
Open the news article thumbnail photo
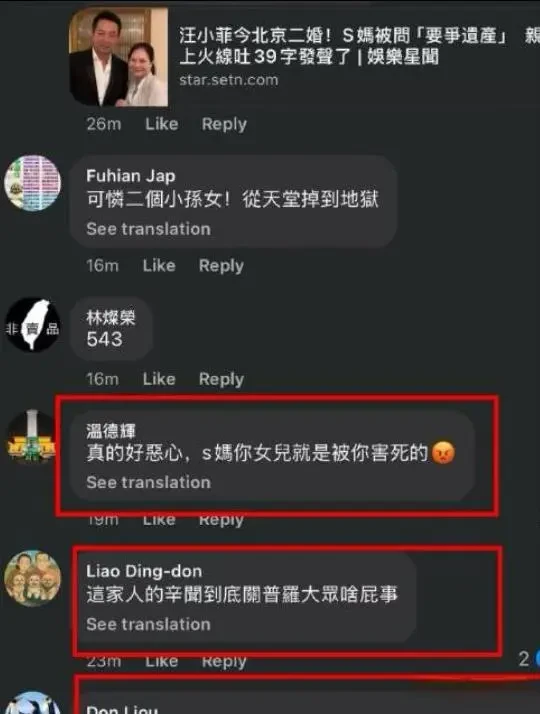pos(118,57)
